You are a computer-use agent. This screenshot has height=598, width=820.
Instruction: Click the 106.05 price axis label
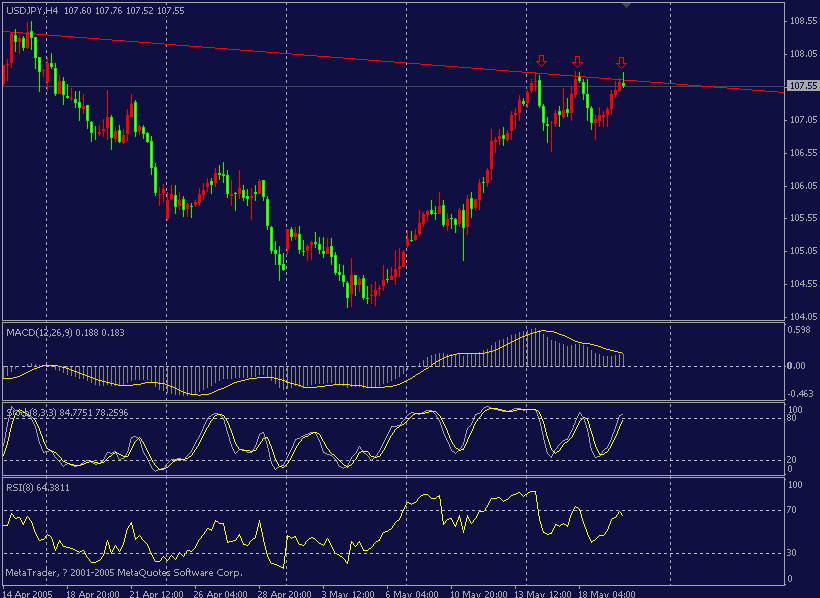tap(803, 186)
